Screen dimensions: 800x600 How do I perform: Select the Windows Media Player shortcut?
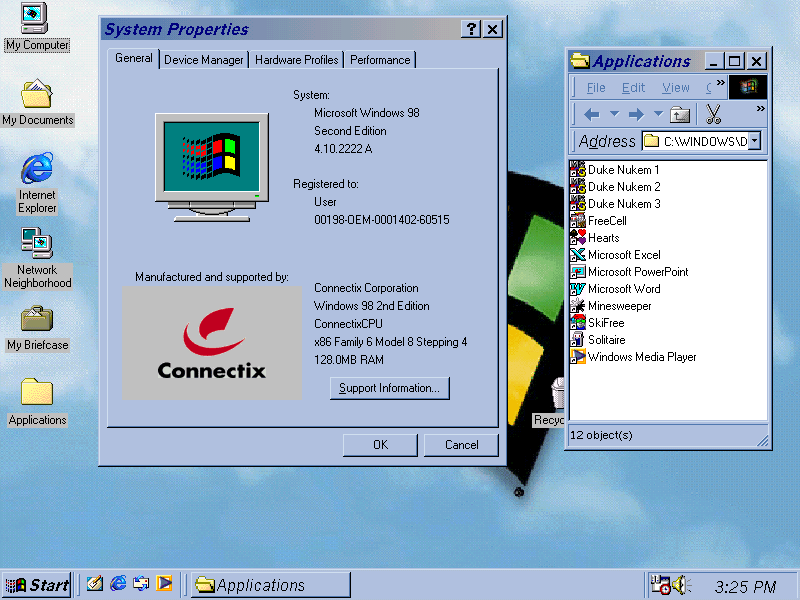[633, 357]
